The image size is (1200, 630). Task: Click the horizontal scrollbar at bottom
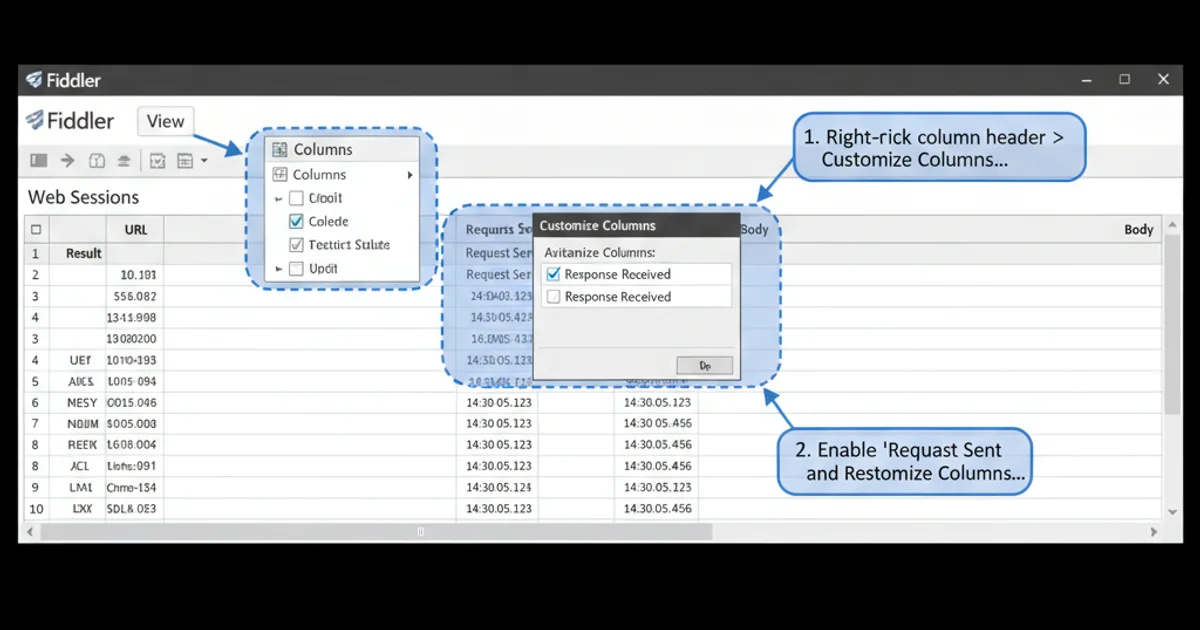click(x=420, y=532)
